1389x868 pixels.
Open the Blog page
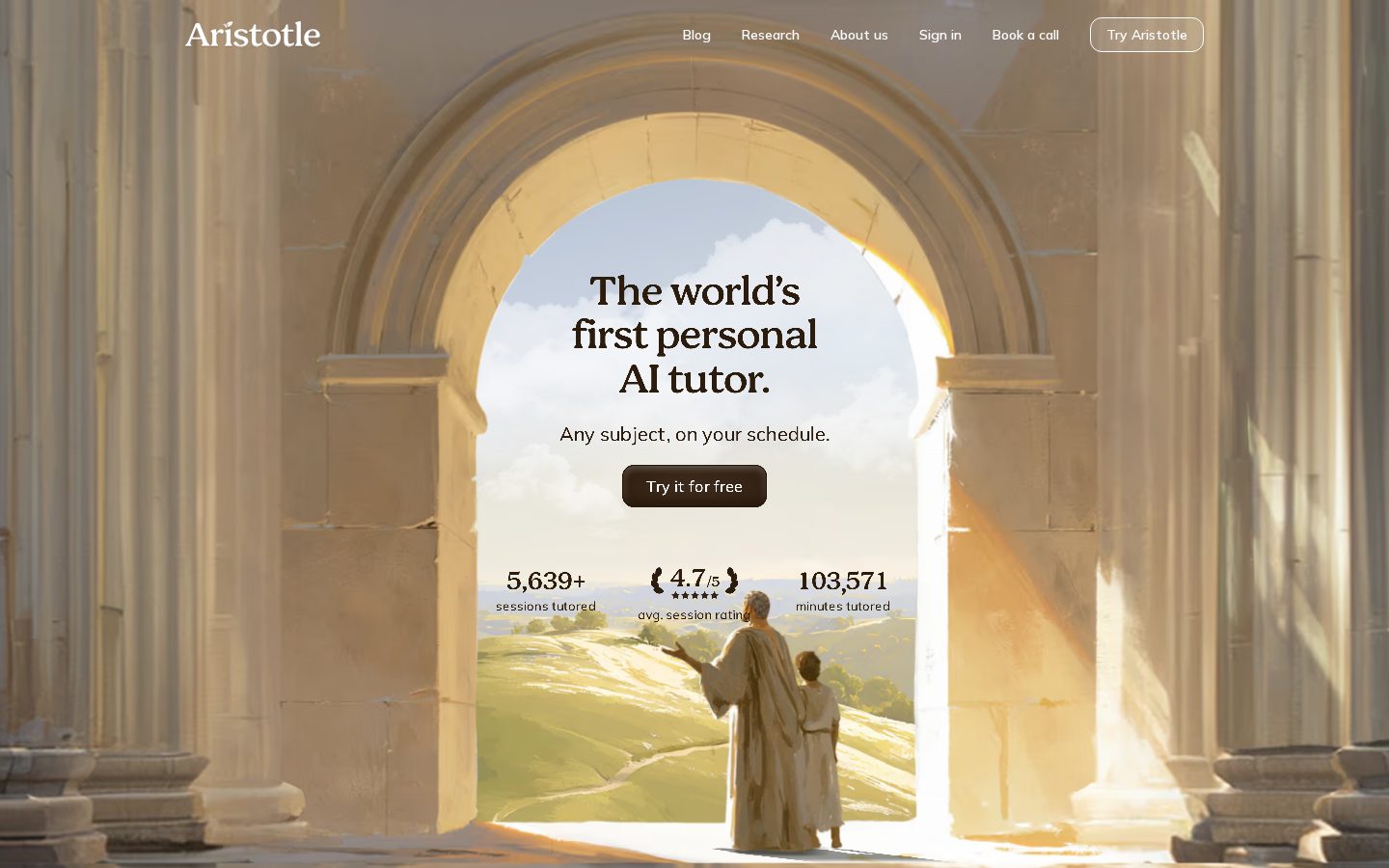(x=696, y=35)
